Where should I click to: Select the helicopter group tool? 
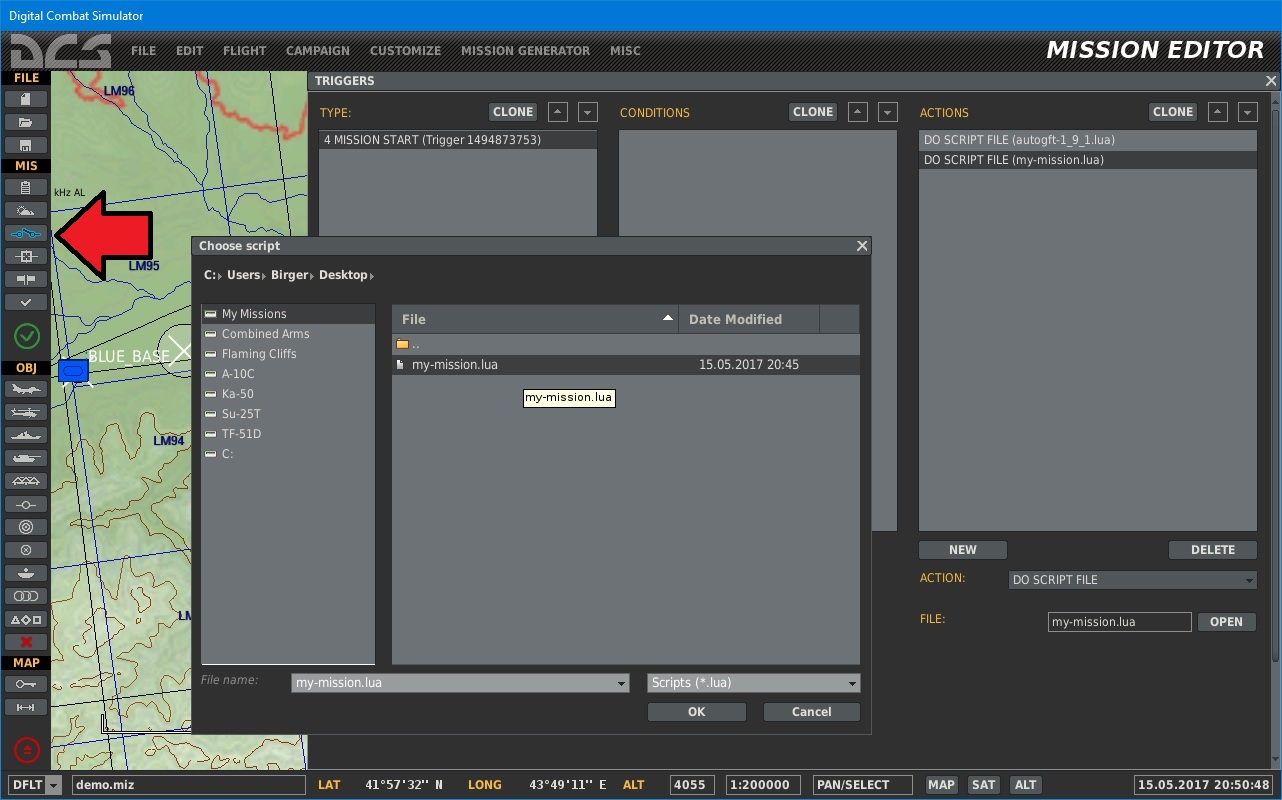(26, 412)
